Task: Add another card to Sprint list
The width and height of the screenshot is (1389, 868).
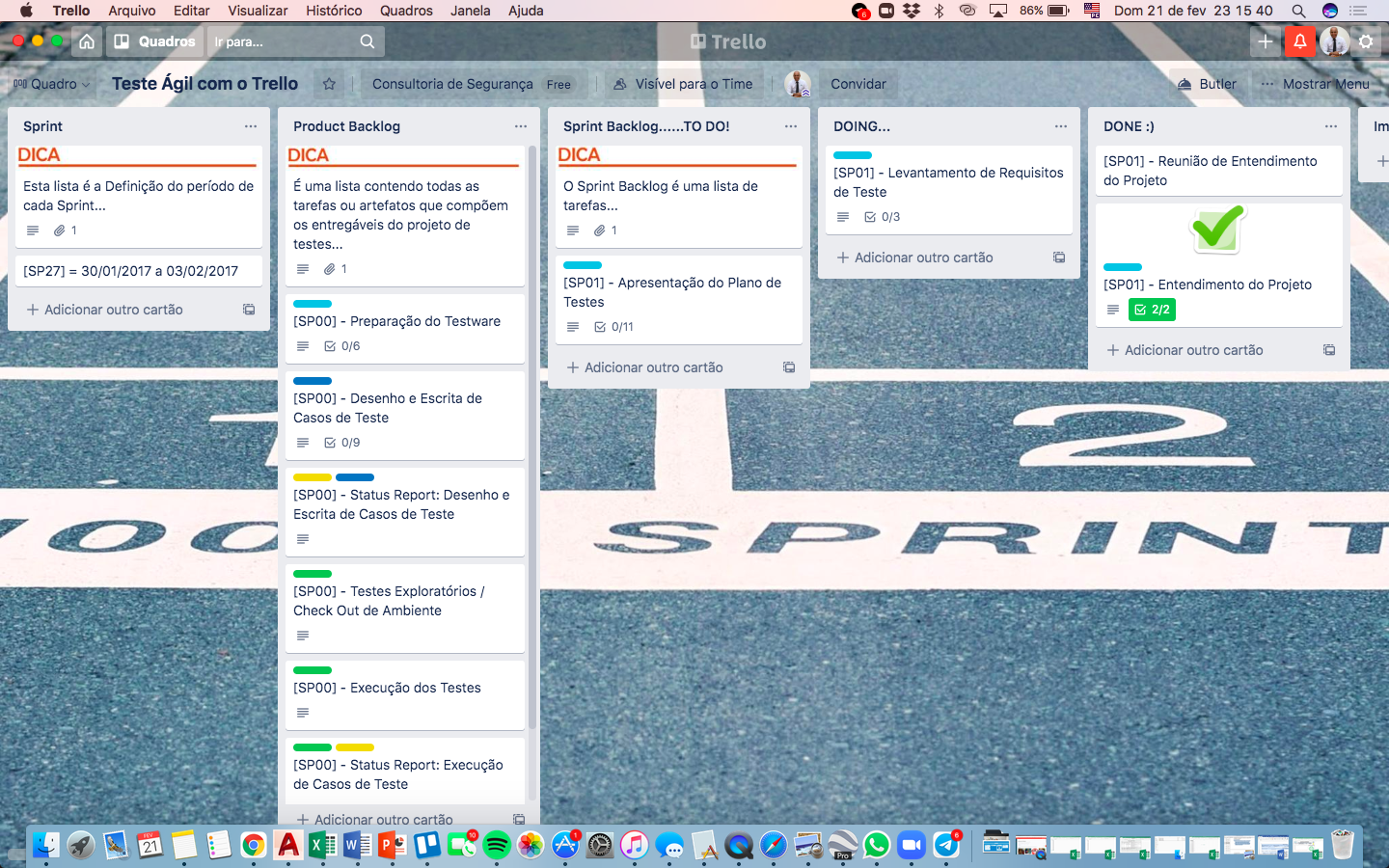Action: pos(104,310)
